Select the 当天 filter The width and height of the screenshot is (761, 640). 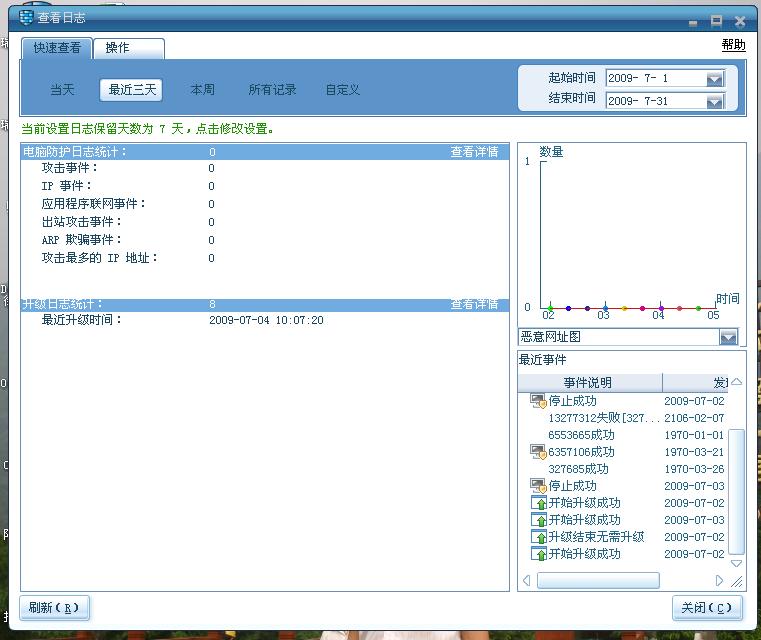pos(63,90)
